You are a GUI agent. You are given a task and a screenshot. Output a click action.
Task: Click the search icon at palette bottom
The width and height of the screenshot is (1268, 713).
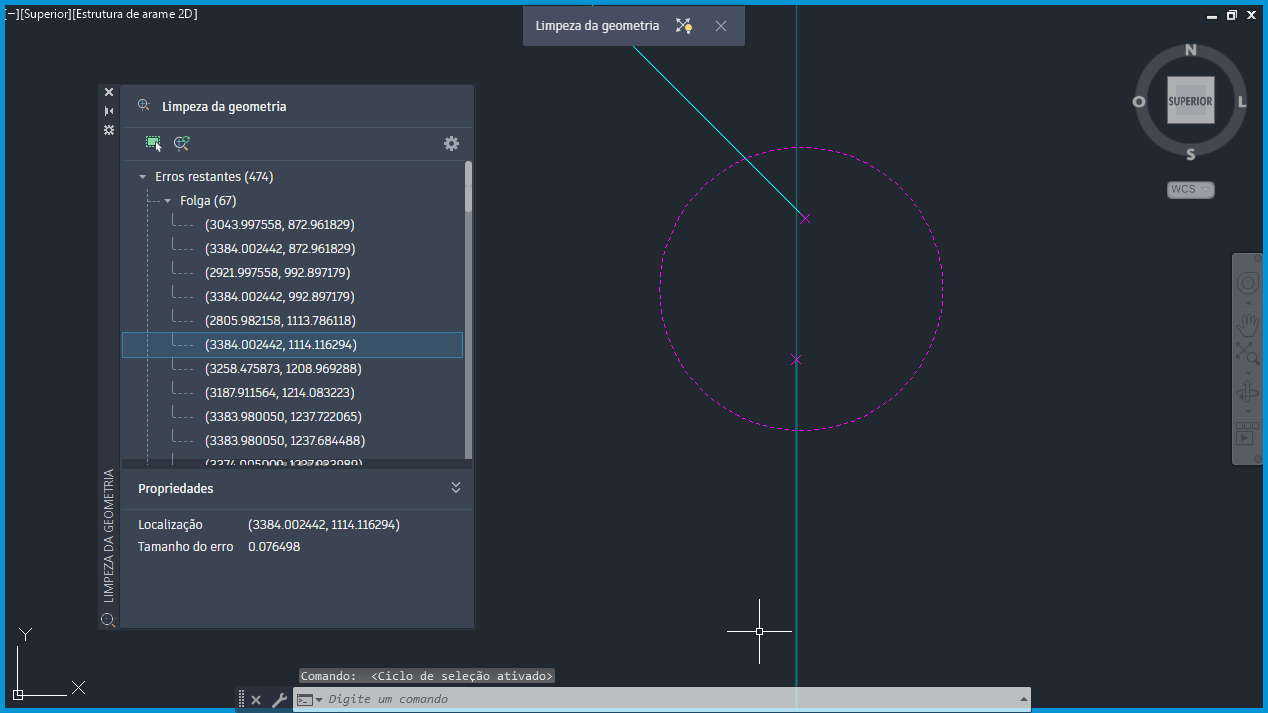click(x=109, y=620)
